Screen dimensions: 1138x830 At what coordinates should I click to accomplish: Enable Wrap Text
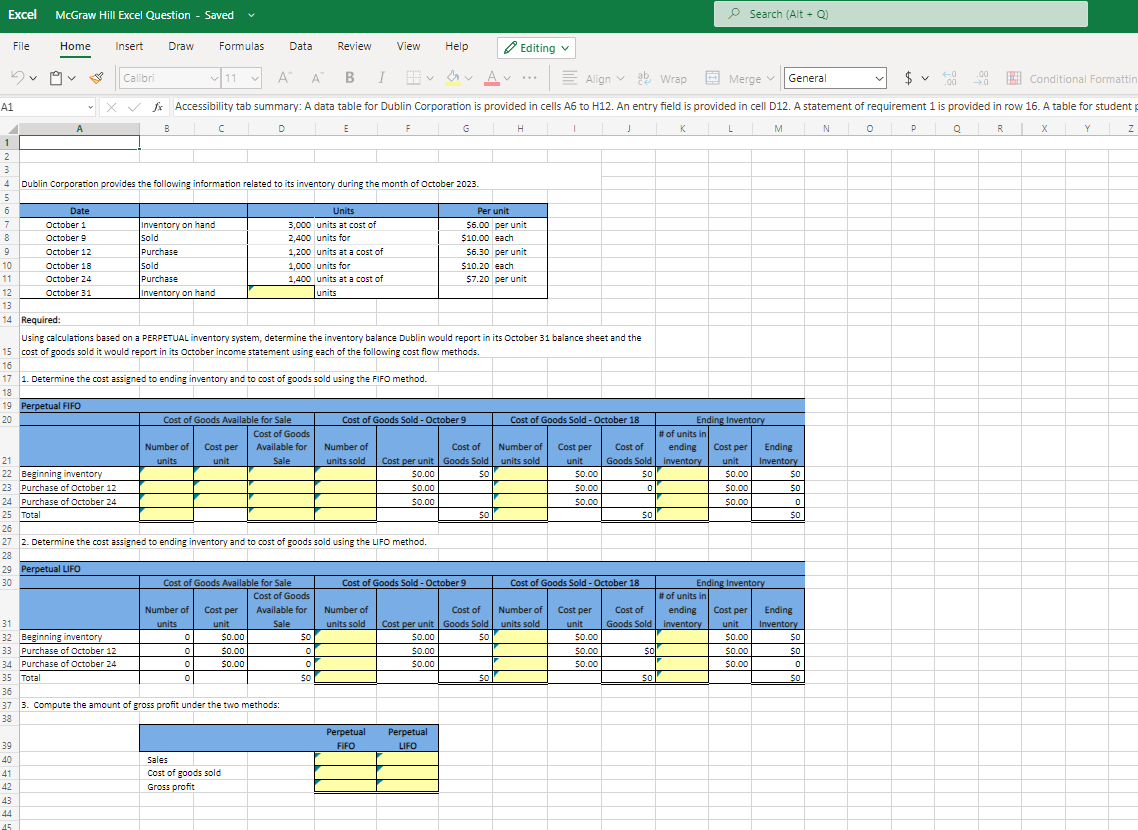[x=663, y=77]
